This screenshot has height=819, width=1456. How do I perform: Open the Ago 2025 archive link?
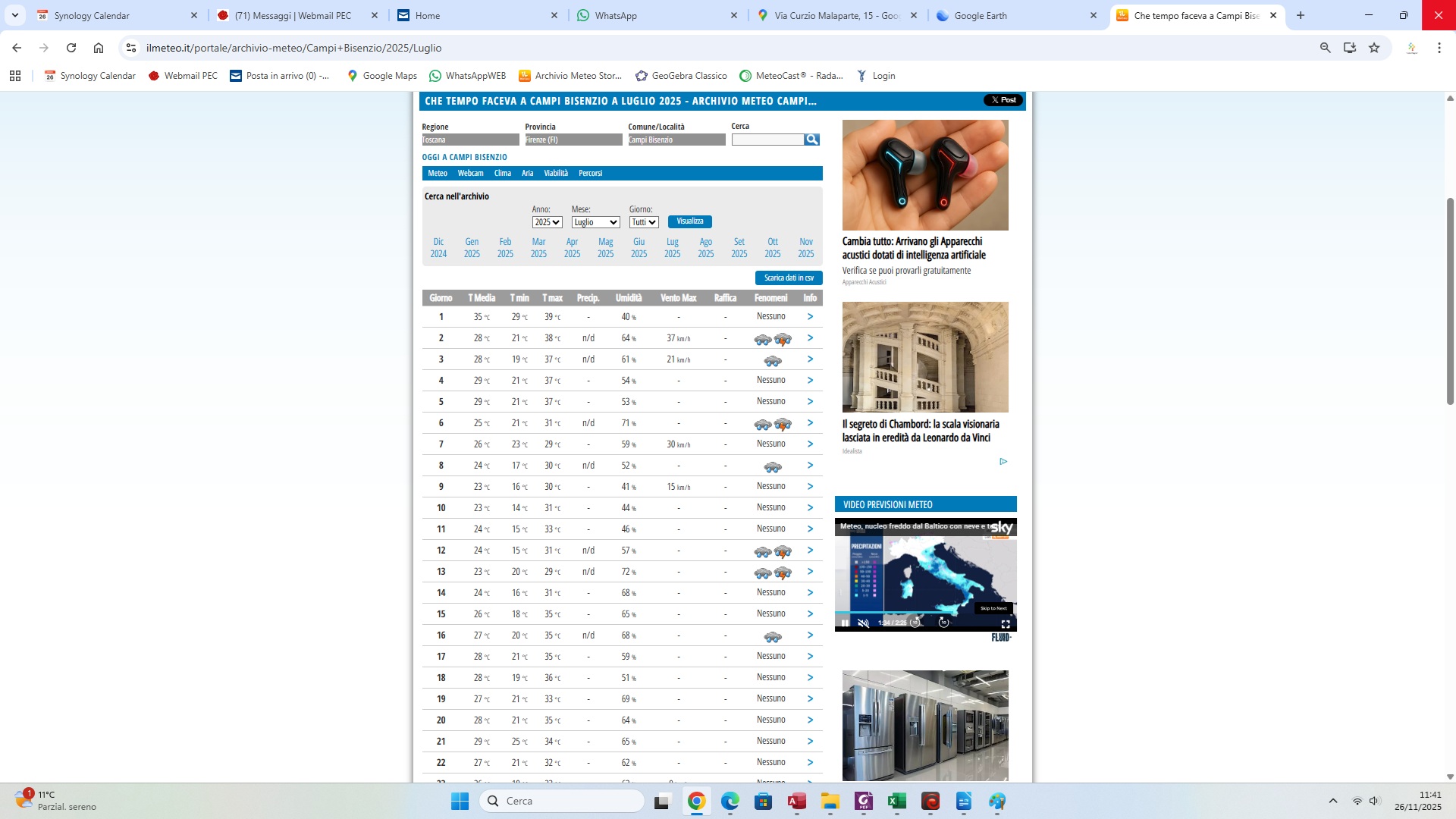(x=705, y=248)
